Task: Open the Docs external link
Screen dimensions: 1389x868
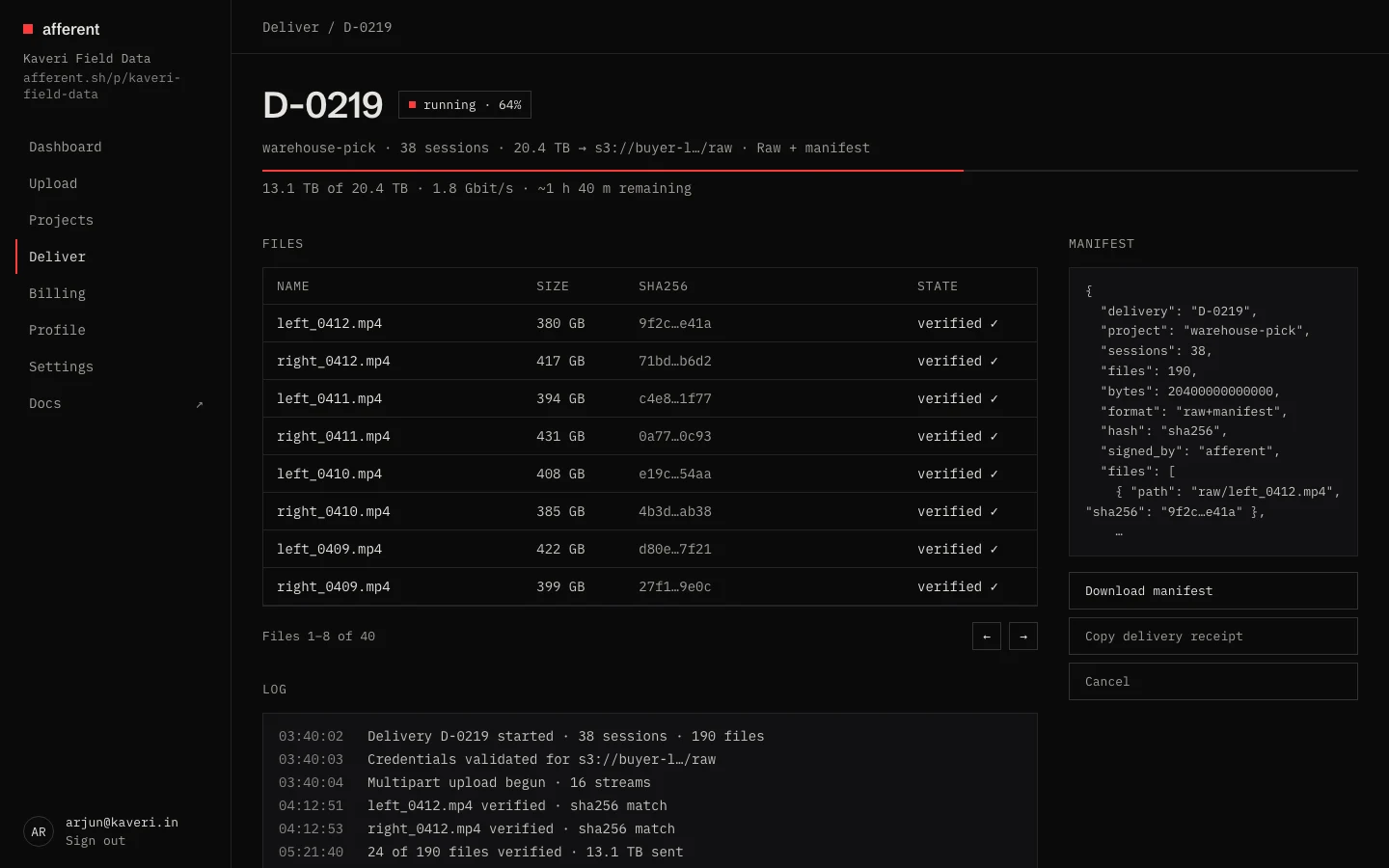Action: tap(116, 403)
